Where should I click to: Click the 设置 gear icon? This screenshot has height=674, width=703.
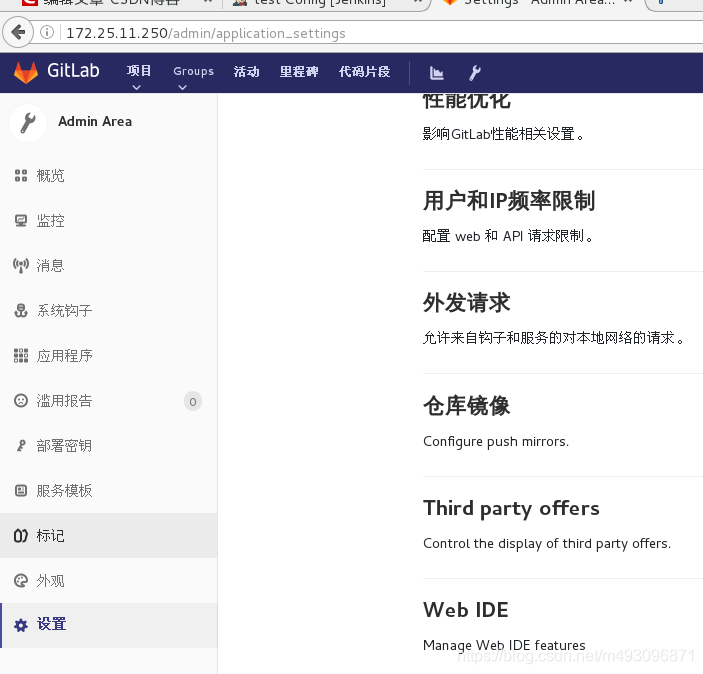click(21, 625)
